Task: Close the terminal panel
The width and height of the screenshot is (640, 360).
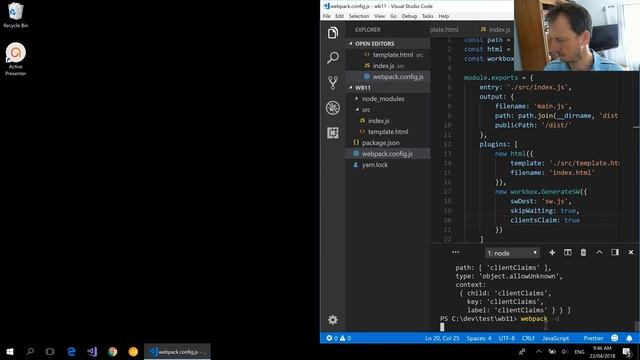Action: click(631, 253)
